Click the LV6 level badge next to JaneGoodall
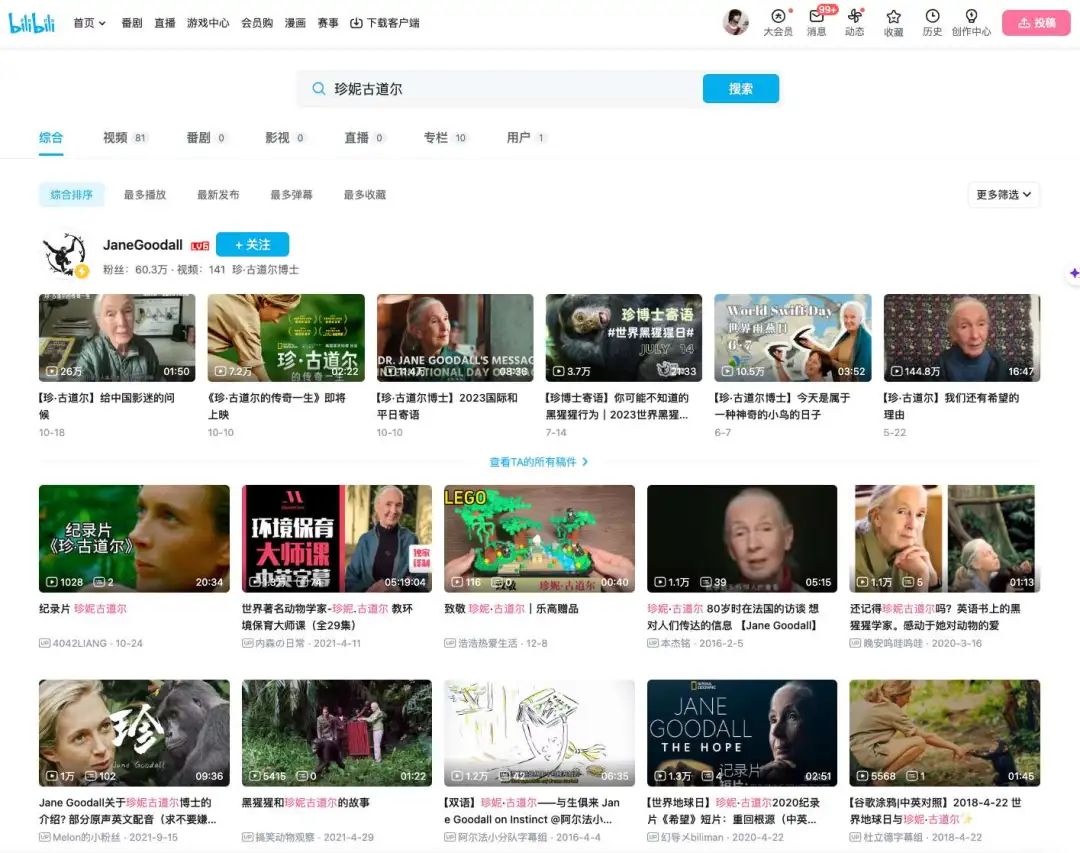 click(x=200, y=246)
